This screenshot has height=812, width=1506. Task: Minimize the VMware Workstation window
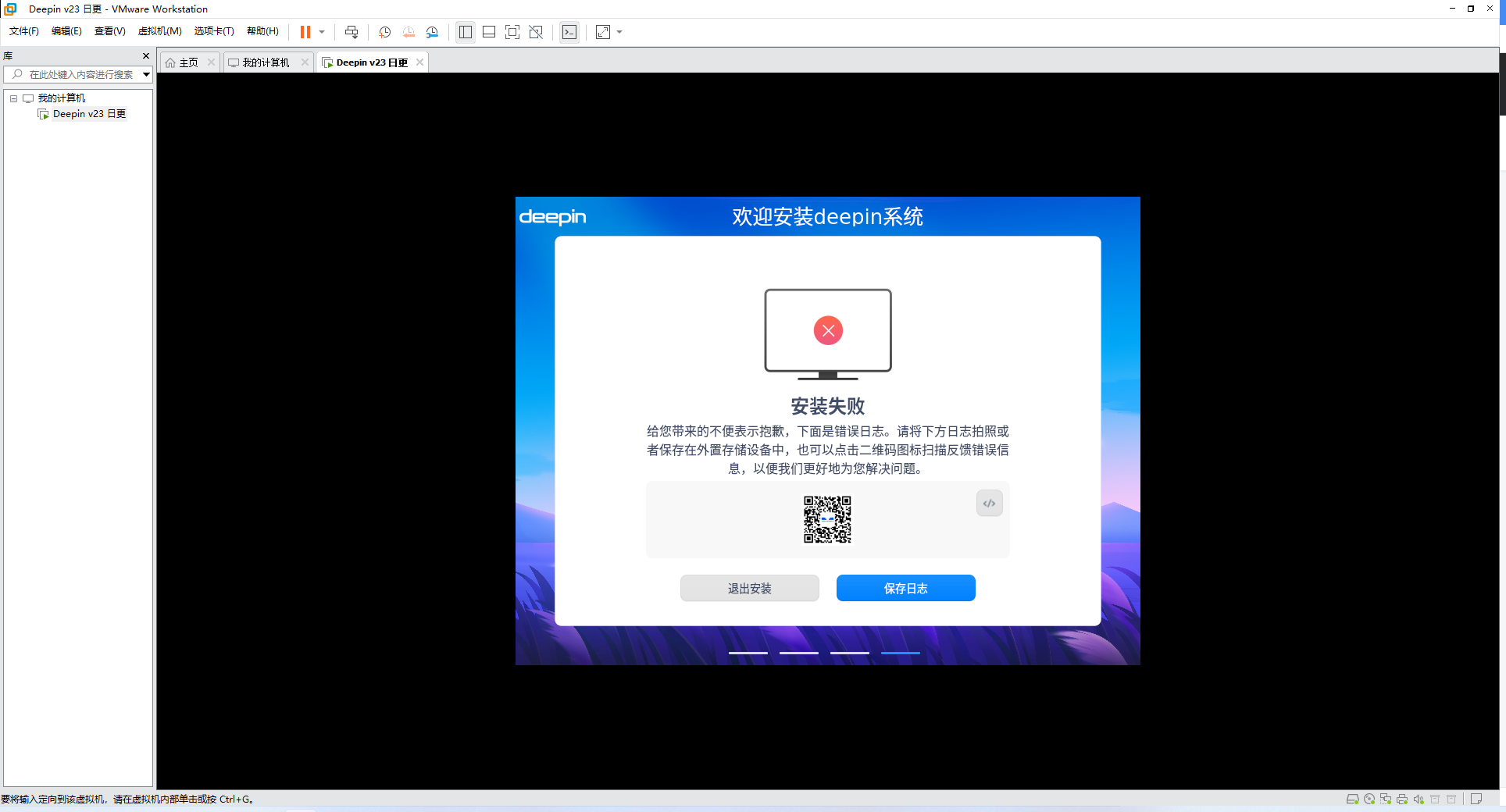[x=1452, y=9]
